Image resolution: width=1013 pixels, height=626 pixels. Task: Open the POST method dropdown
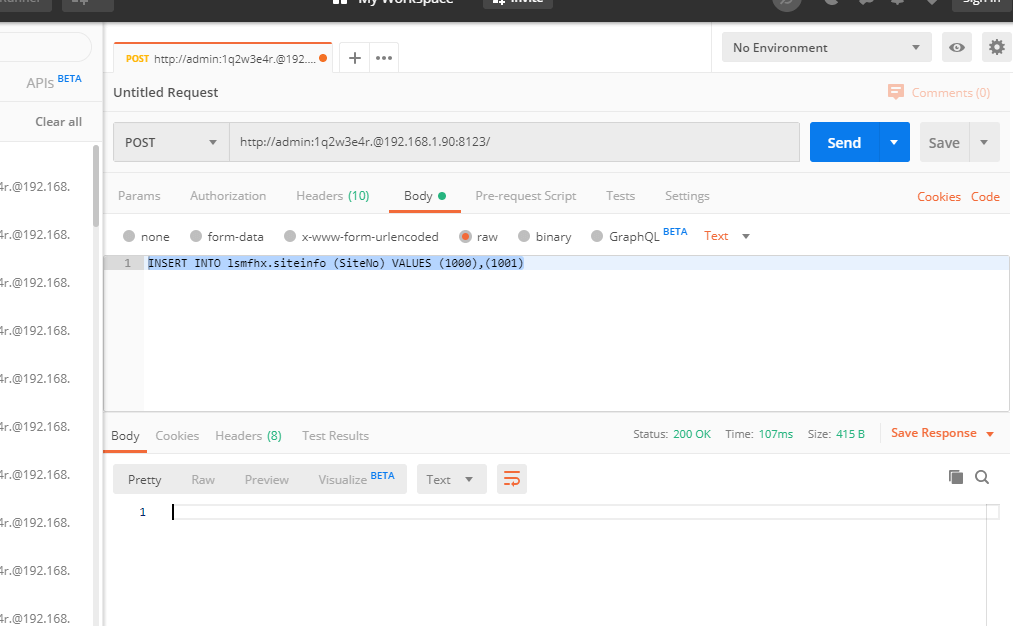(171, 142)
